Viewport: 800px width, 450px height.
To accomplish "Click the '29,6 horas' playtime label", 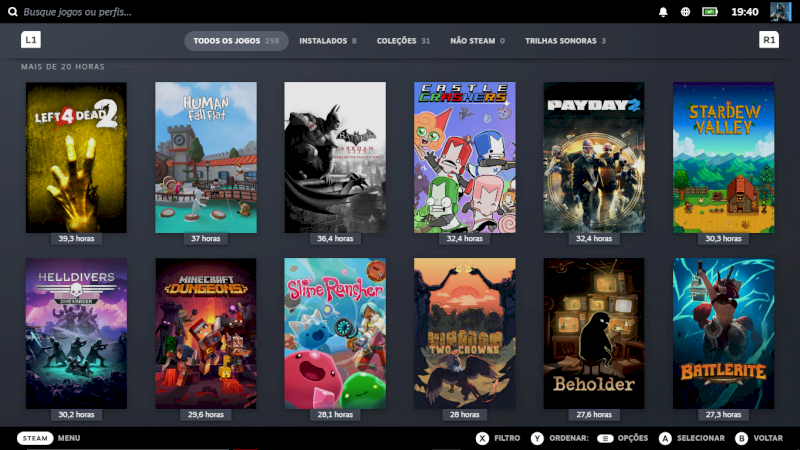I will click(x=206, y=414).
